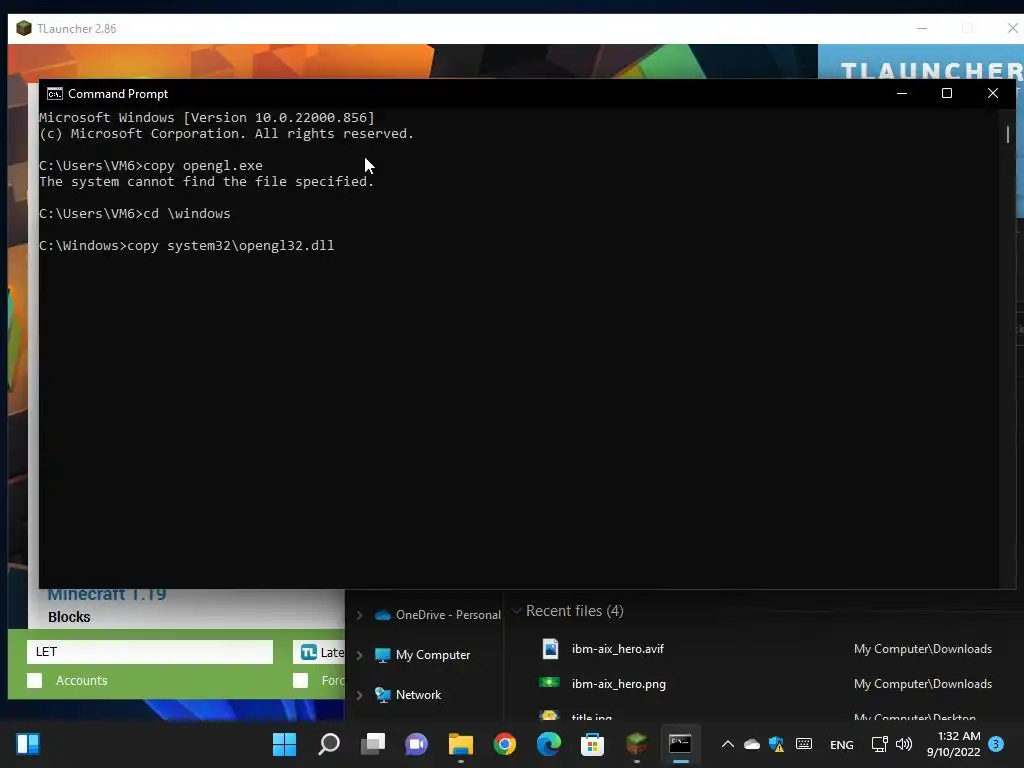This screenshot has width=1024, height=768.
Task: Select OneDrive - Personal in navigation pane
Action: [x=437, y=615]
